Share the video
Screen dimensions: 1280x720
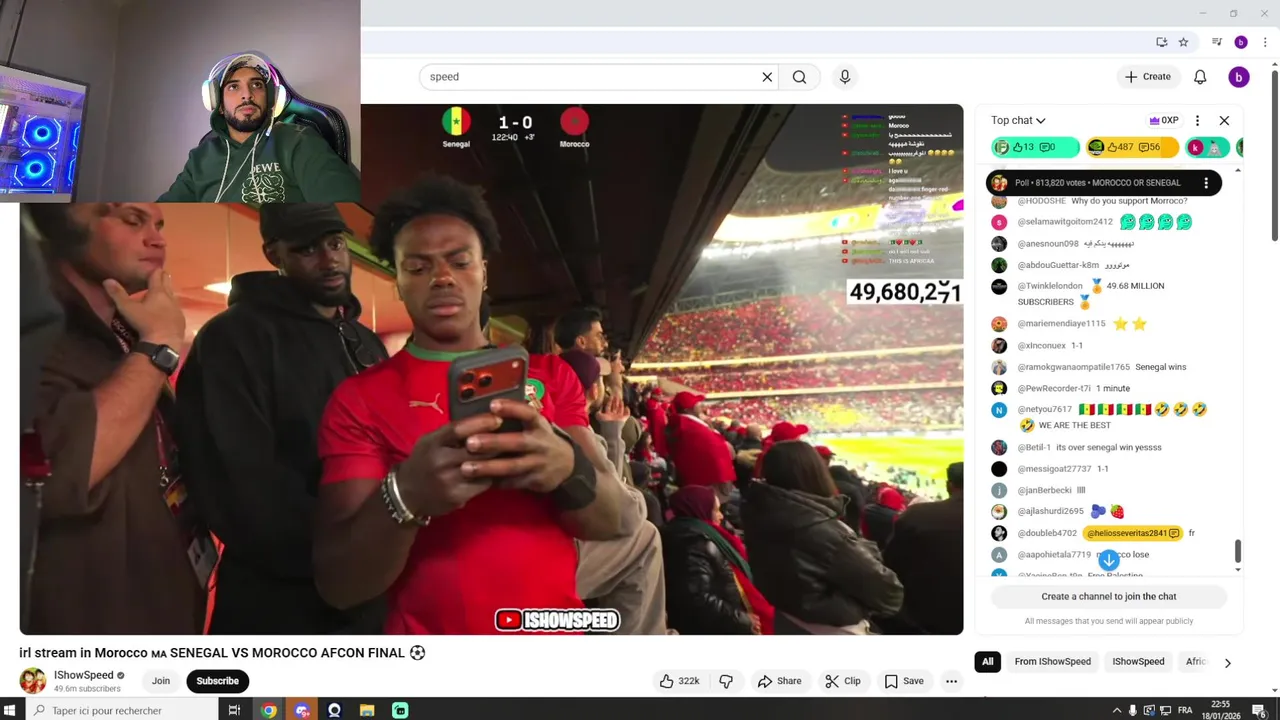[779, 681]
